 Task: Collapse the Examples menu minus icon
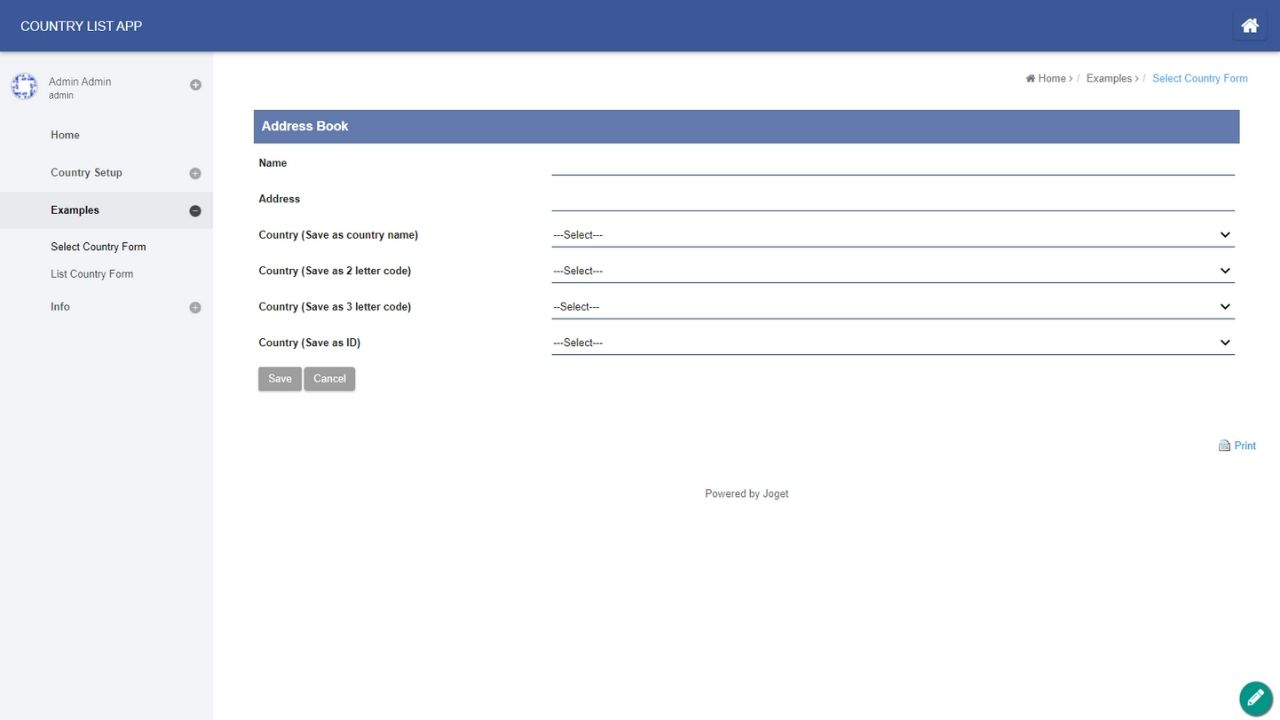coord(195,211)
